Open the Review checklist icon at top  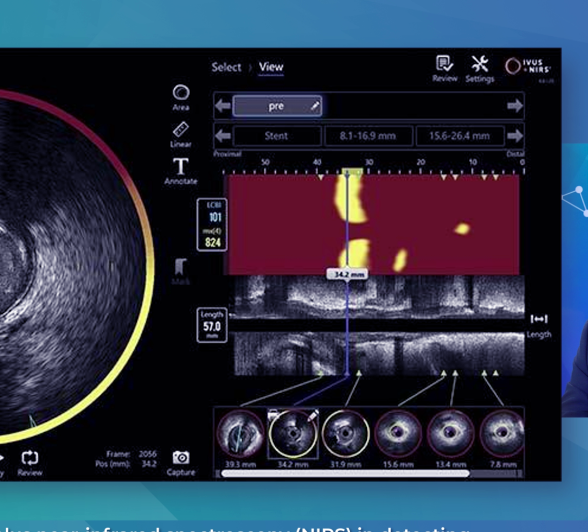point(445,68)
